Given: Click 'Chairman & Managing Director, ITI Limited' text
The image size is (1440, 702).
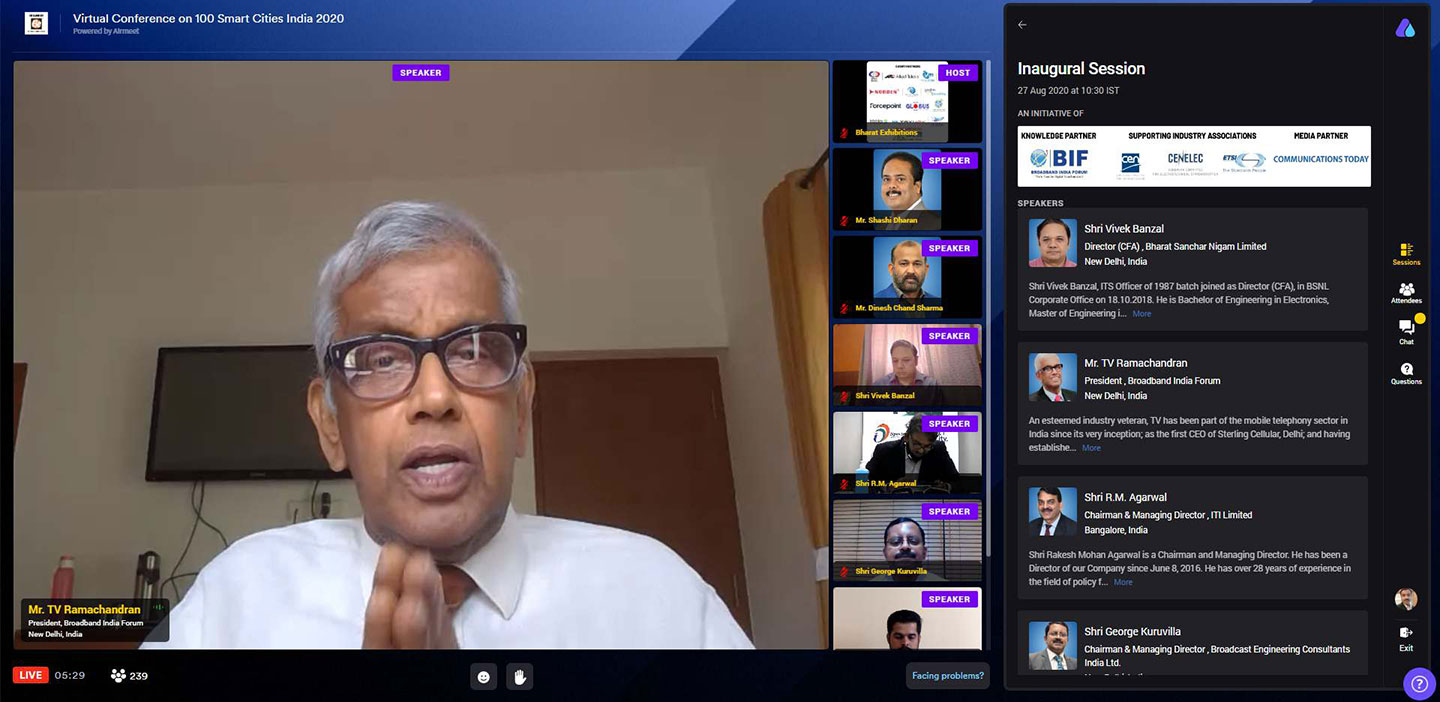Looking at the screenshot, I should click(x=1168, y=515).
